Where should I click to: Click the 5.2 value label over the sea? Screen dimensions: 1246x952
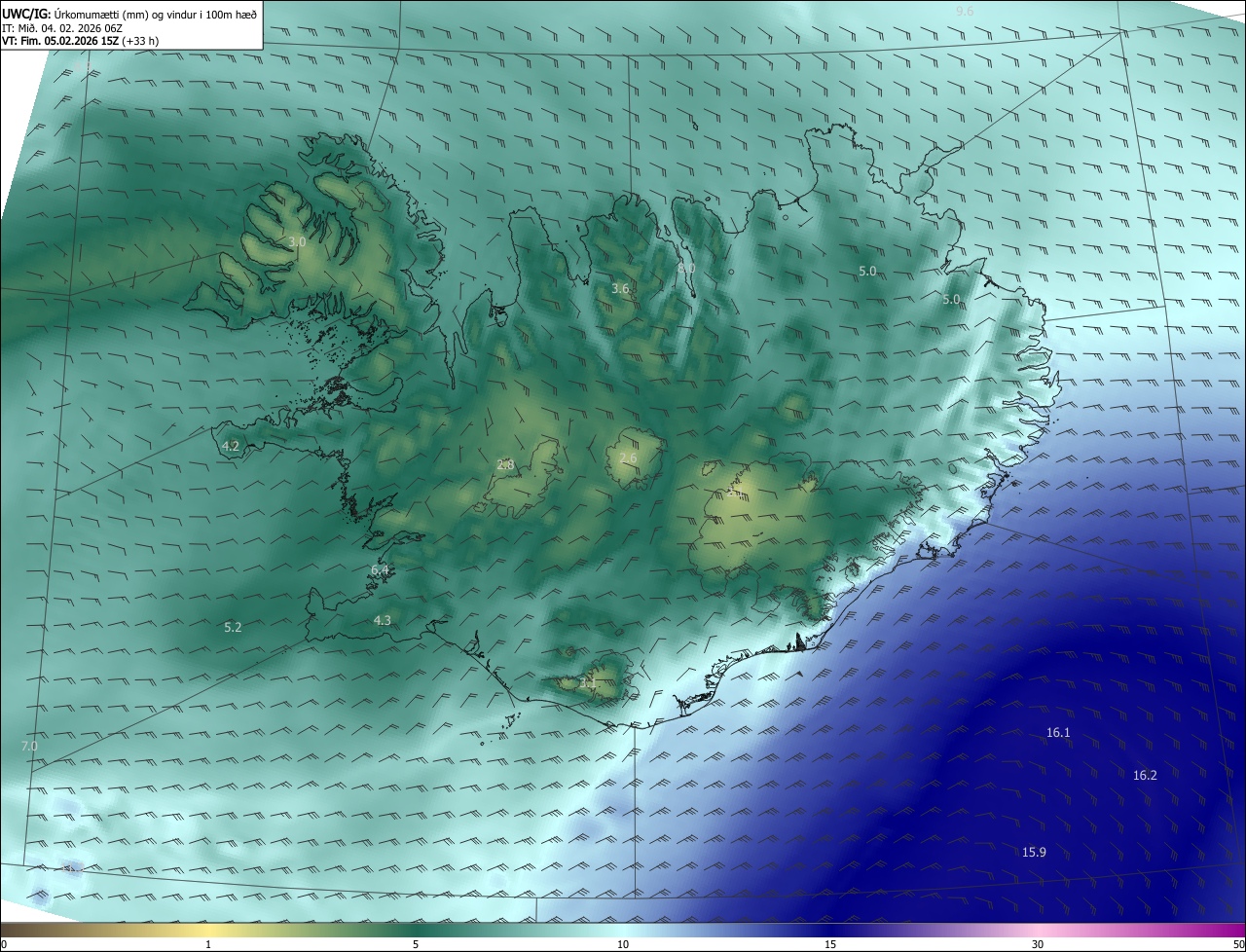pyautogui.click(x=233, y=627)
